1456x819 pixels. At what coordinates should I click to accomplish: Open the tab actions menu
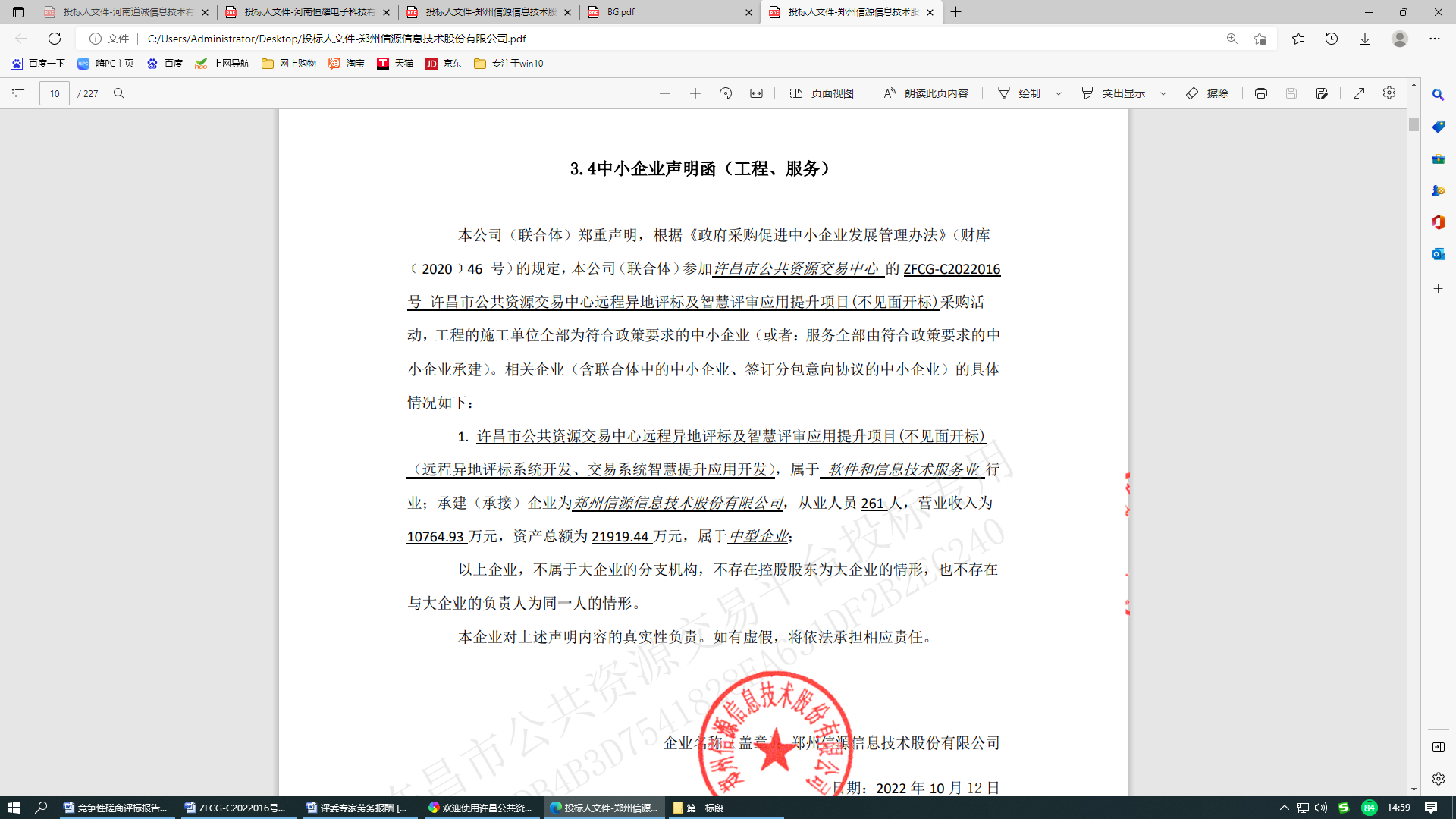click(x=18, y=12)
